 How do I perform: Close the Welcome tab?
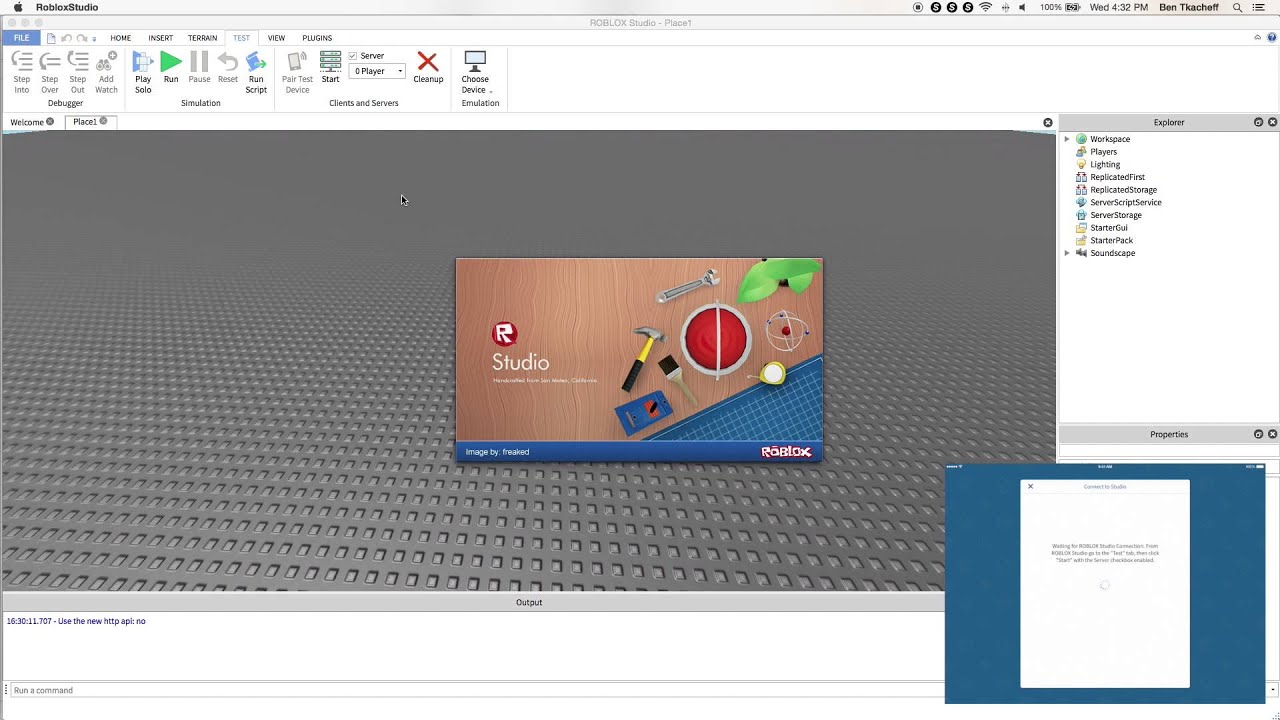point(50,122)
